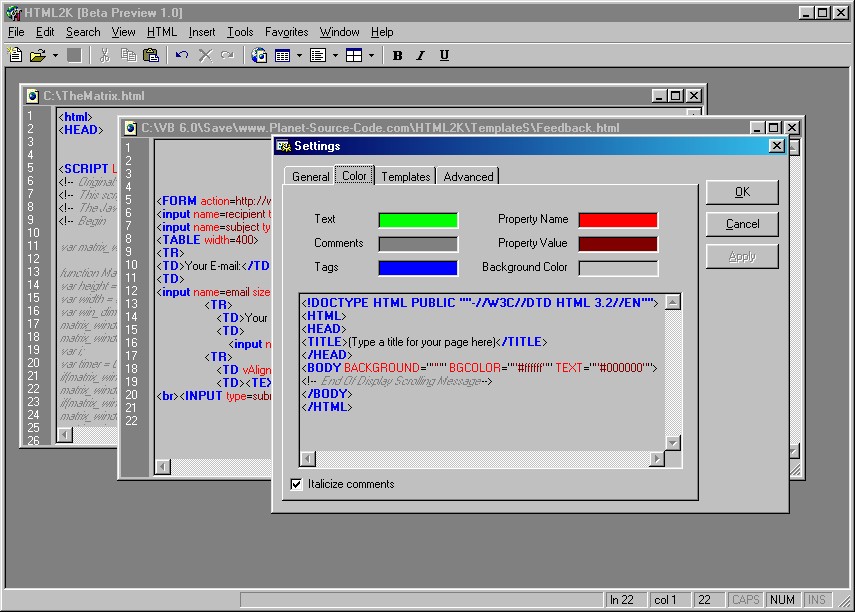The height and width of the screenshot is (612, 855).
Task: Uncheck the Italicize comments checkbox
Action: pyautogui.click(x=296, y=484)
